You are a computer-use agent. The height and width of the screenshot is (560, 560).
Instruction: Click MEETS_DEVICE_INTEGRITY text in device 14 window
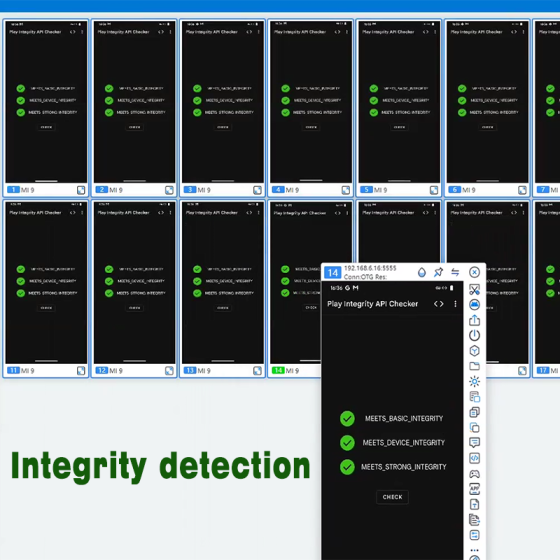(x=404, y=443)
